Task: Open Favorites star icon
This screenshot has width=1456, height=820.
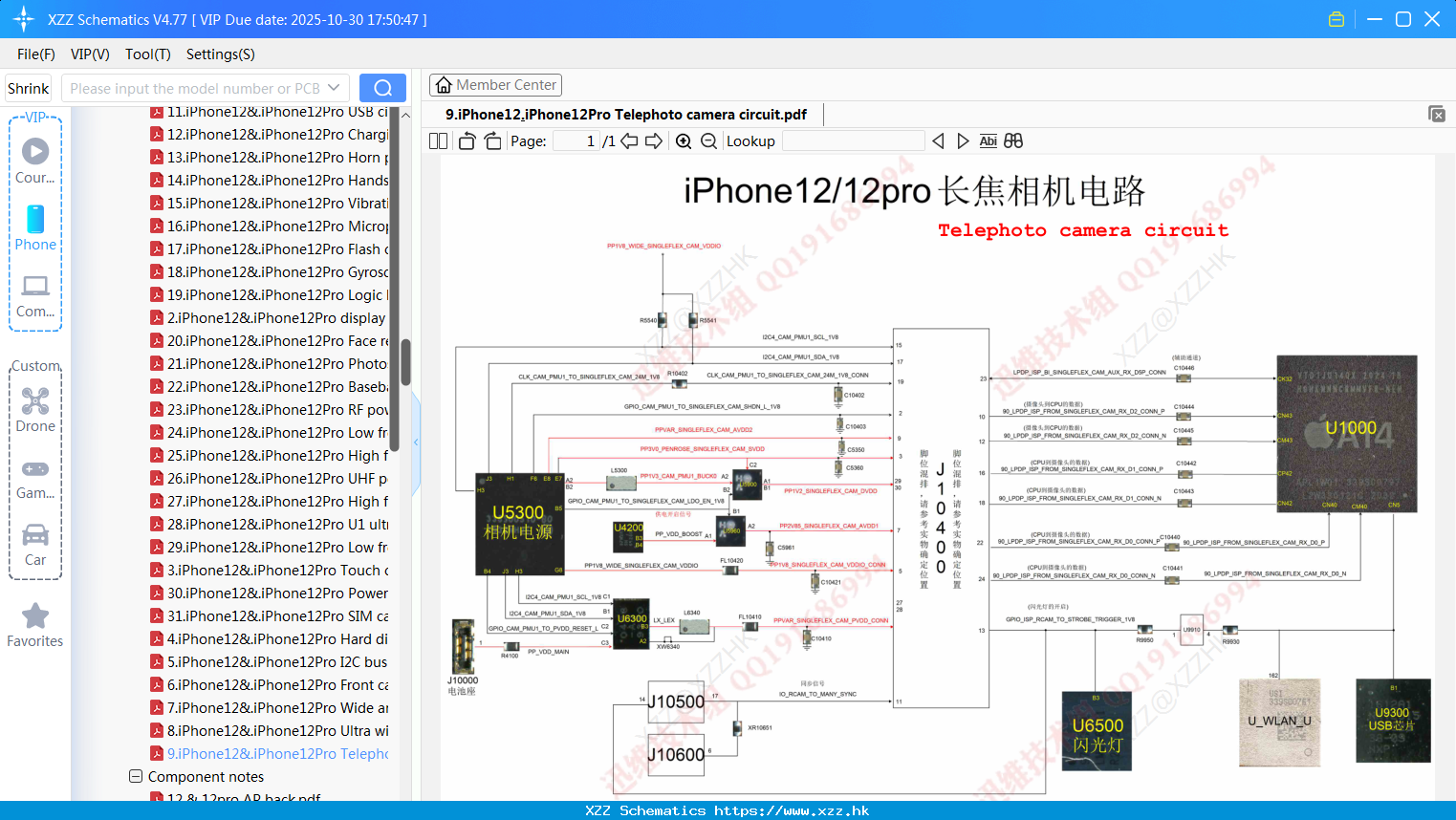Action: pos(35,626)
